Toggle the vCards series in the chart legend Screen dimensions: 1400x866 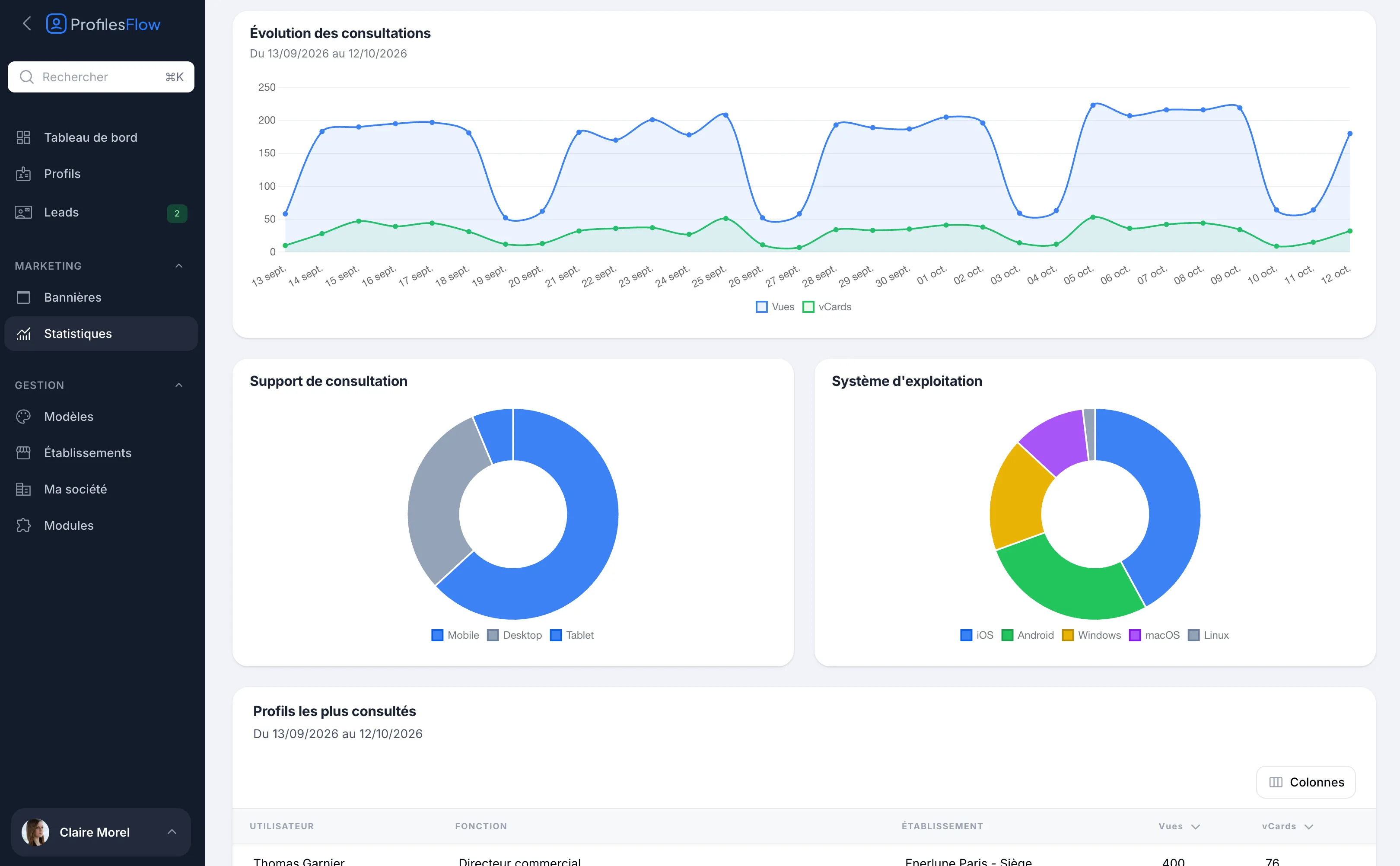tap(827, 307)
